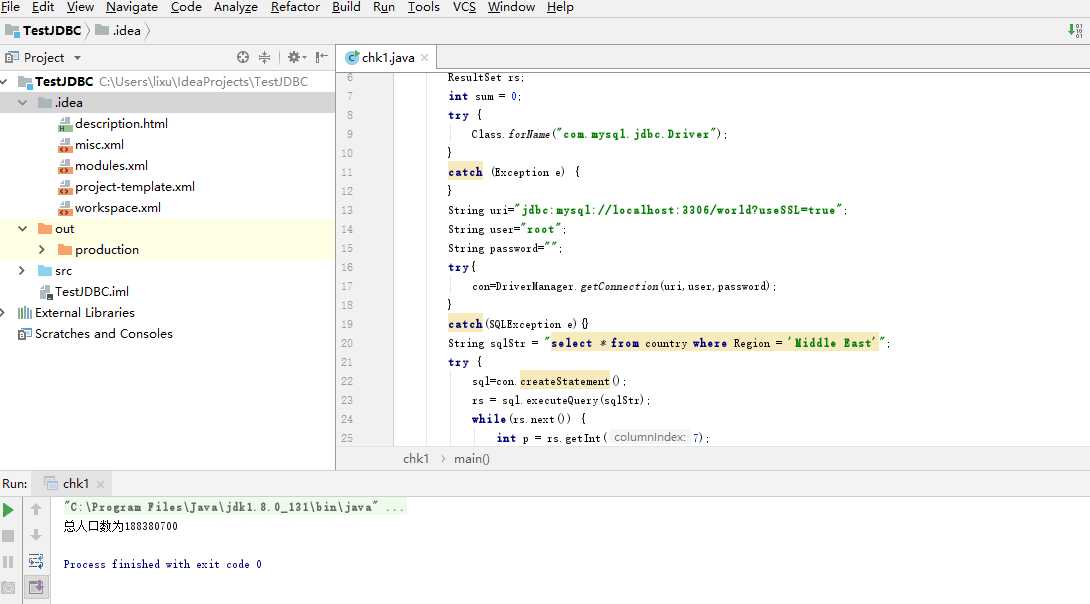Collapse the out folder
Image resolution: width=1090 pixels, height=604 pixels.
pos(23,229)
